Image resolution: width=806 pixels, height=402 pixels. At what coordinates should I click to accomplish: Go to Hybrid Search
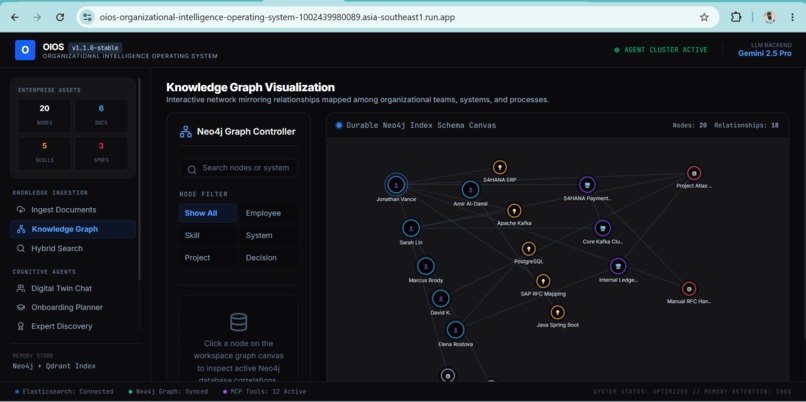click(72, 248)
